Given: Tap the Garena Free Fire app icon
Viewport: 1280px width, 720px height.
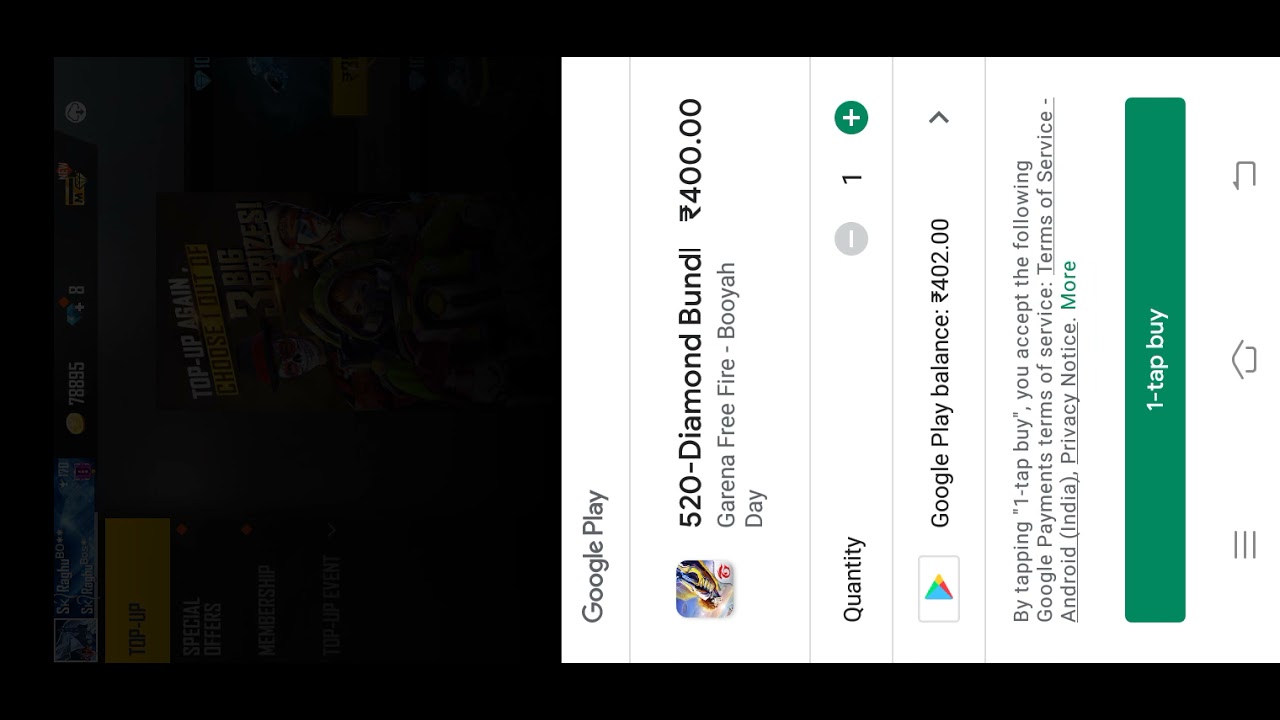Looking at the screenshot, I should tap(706, 589).
